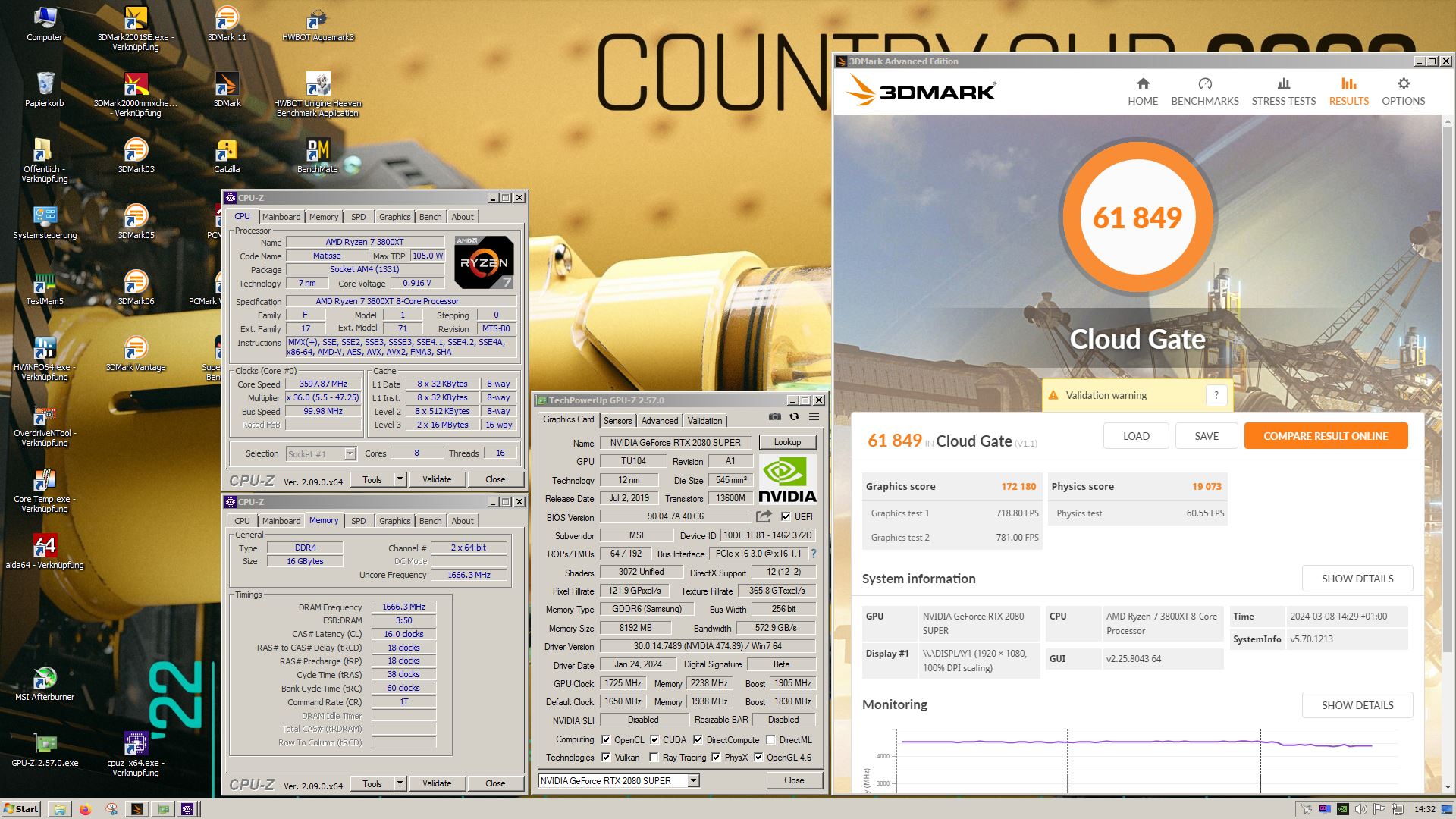Launch MSI Afterburner from the desktop
1456x819 pixels.
(45, 683)
